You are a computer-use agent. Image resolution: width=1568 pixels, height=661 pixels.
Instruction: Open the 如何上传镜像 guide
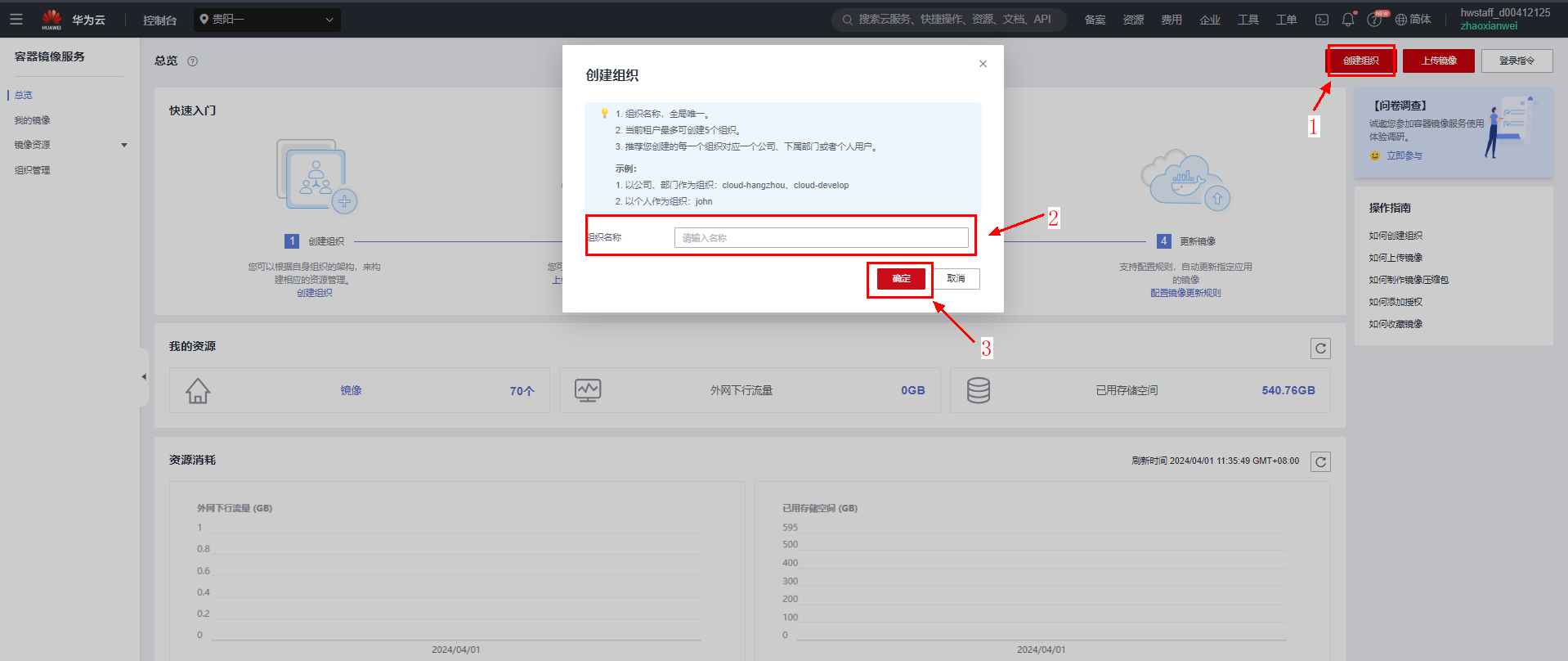tap(1396, 258)
